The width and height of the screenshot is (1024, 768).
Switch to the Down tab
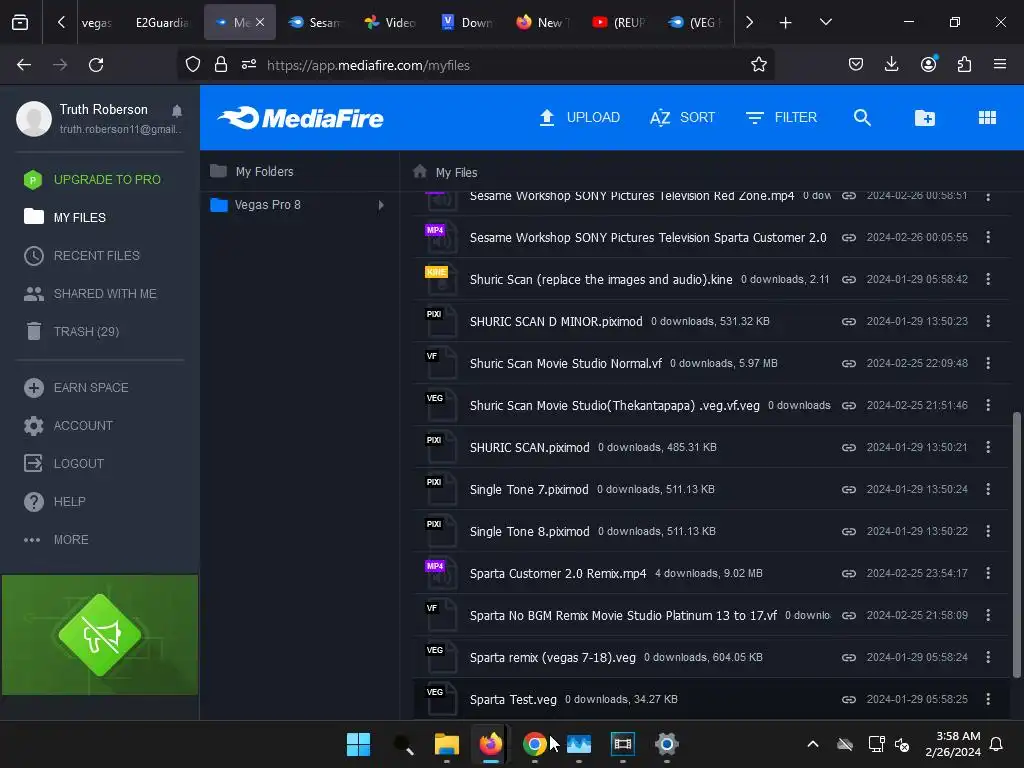click(x=467, y=22)
